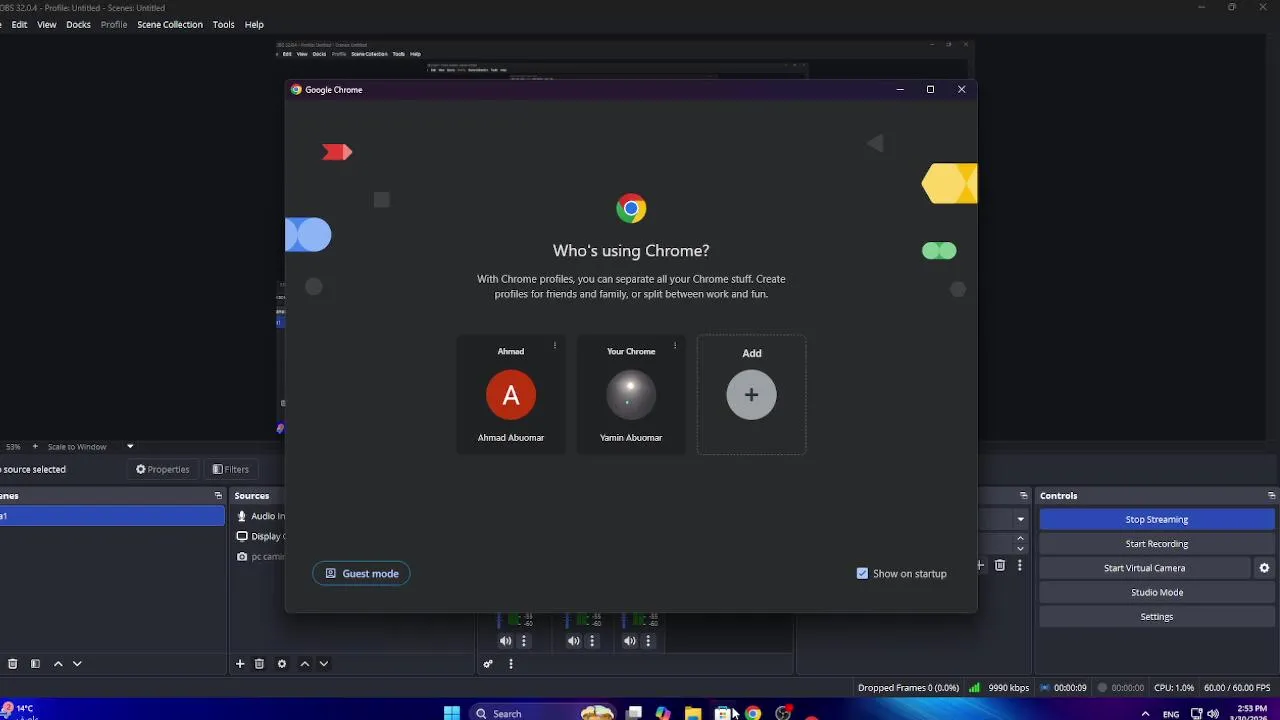Open virtual camera settings gear
This screenshot has height=720, width=1280.
tap(1264, 568)
